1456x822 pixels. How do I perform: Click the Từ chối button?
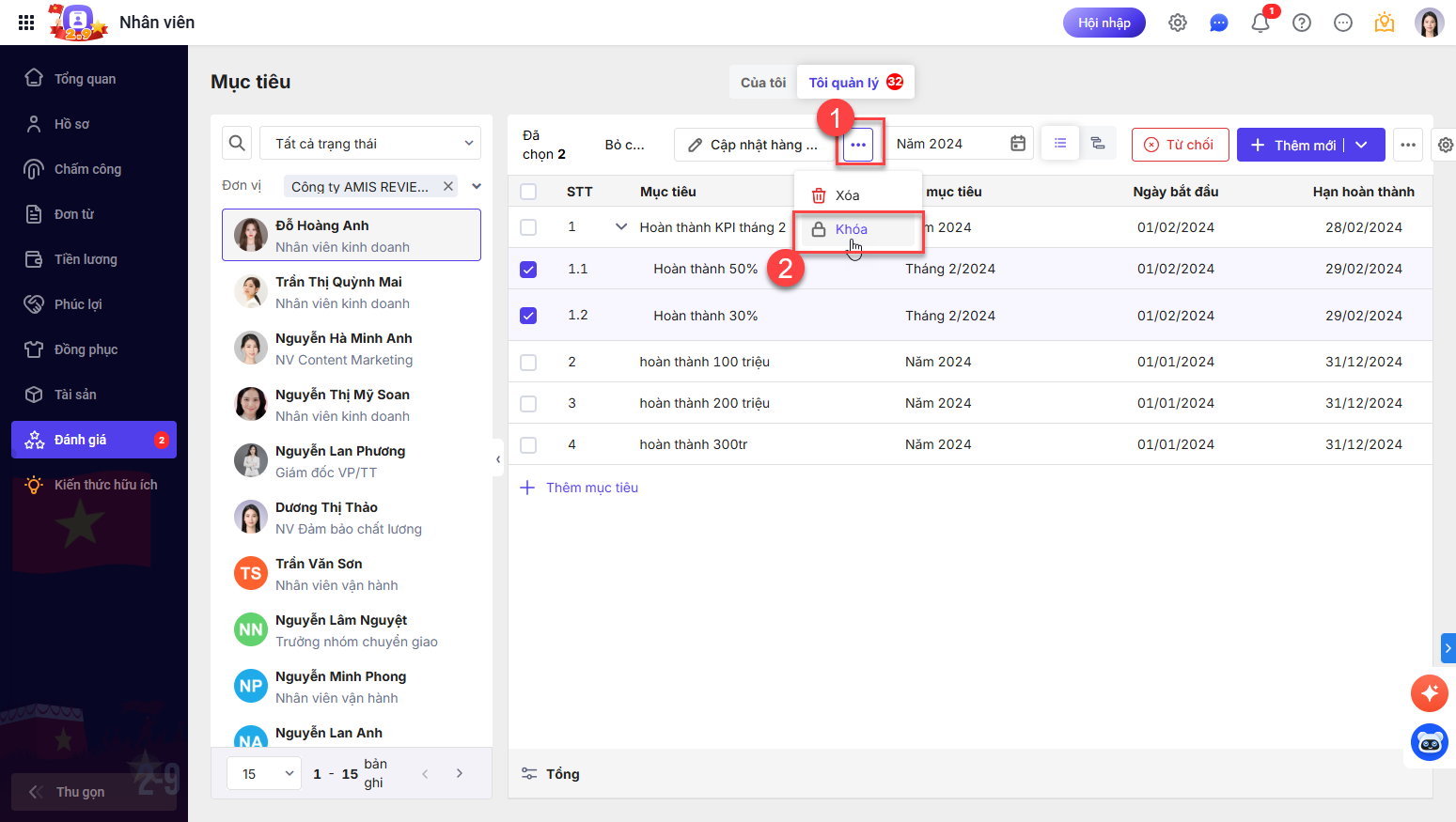pyautogui.click(x=1180, y=145)
